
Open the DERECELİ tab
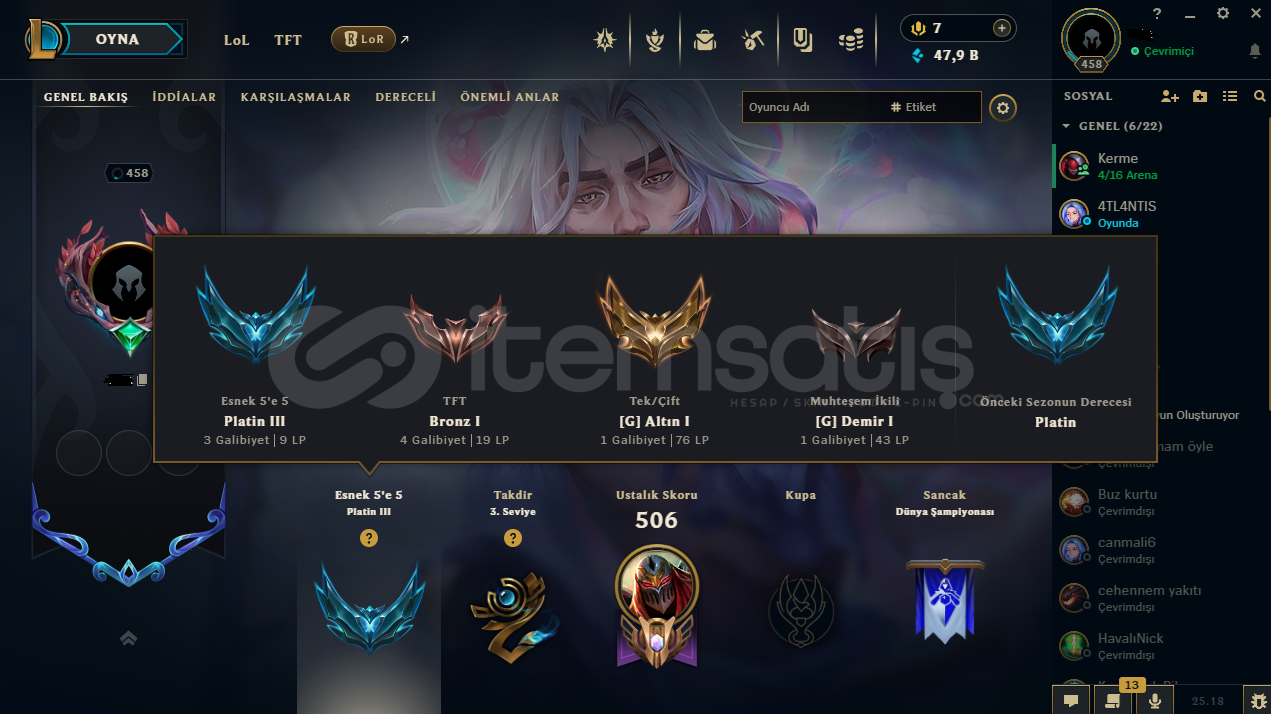click(406, 97)
